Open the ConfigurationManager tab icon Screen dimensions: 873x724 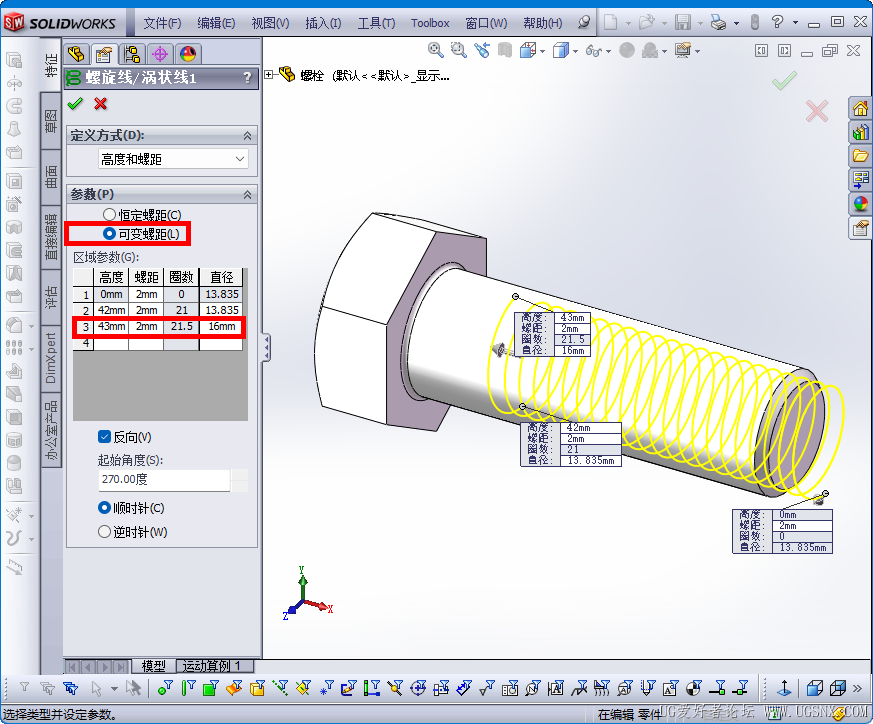click(x=132, y=54)
